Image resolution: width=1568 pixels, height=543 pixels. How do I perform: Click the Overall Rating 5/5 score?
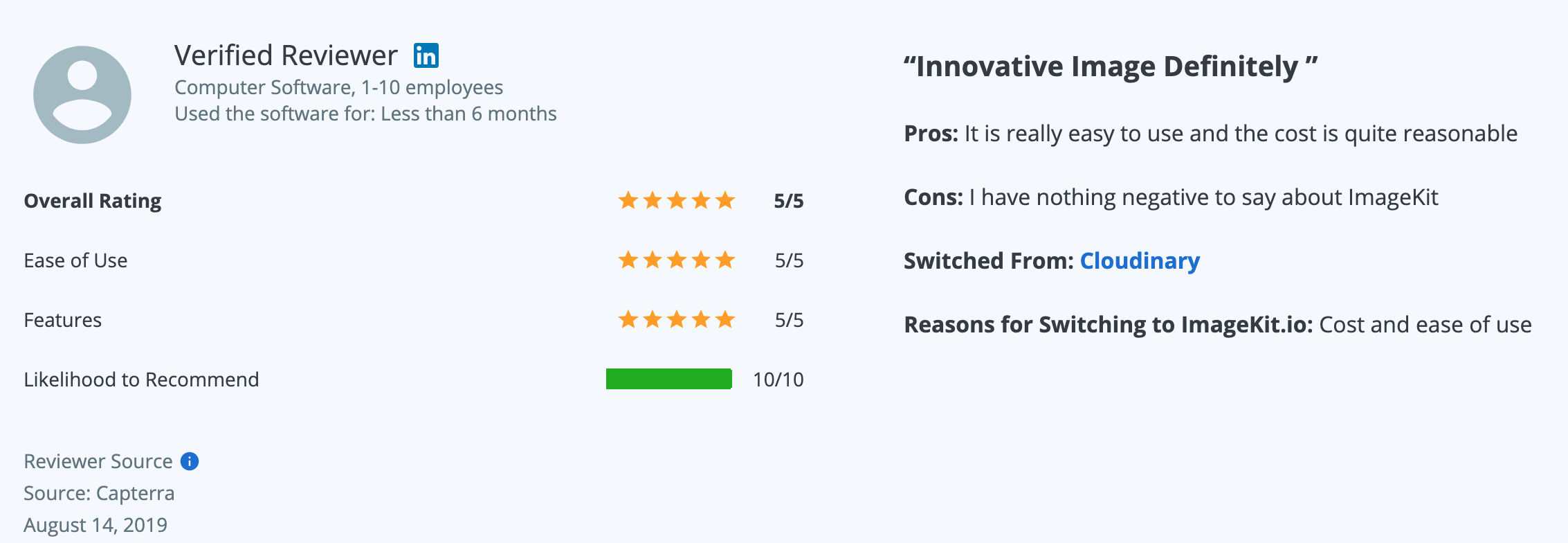pyautogui.click(x=789, y=201)
